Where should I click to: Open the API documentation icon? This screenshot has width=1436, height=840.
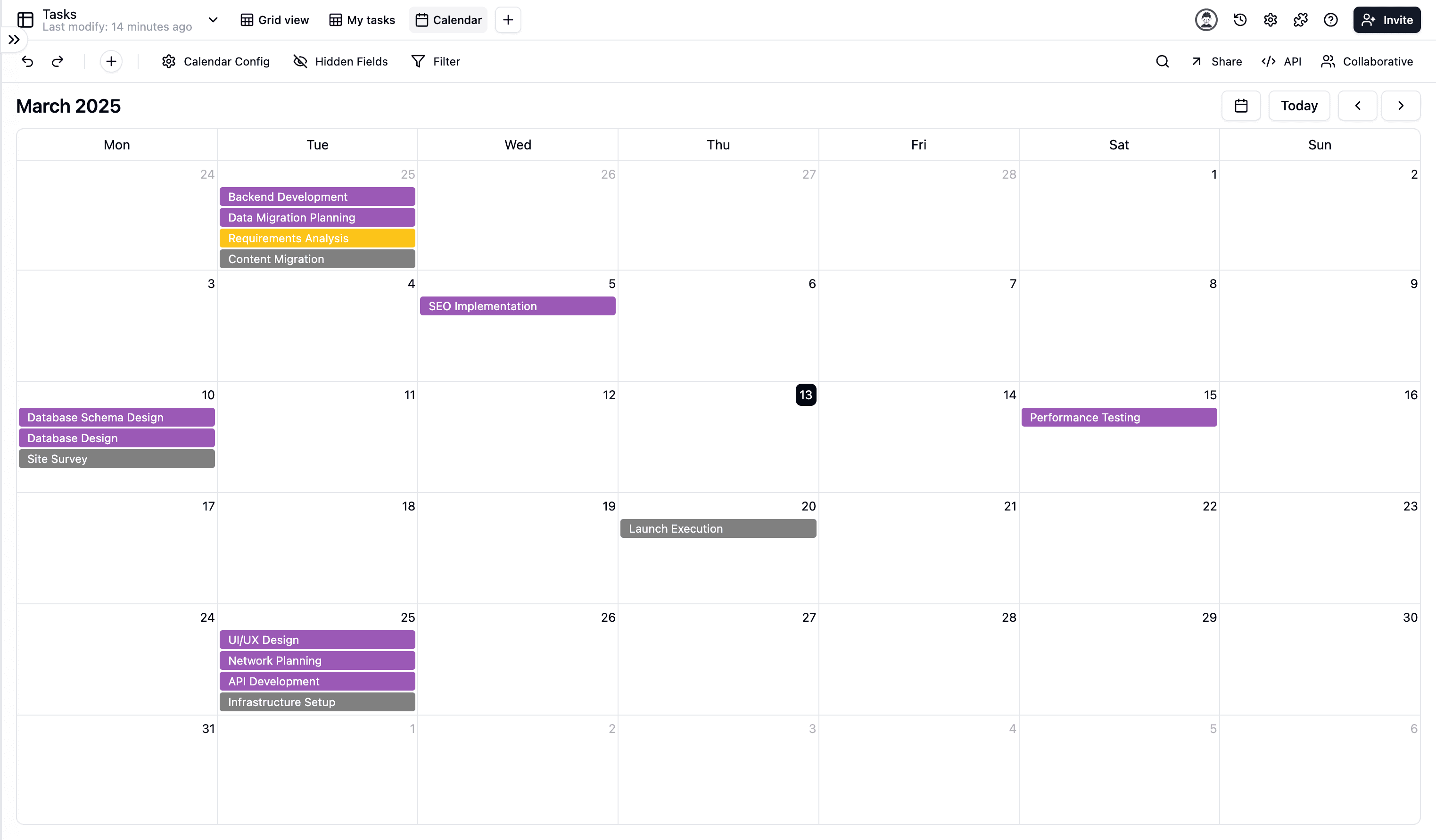1281,61
